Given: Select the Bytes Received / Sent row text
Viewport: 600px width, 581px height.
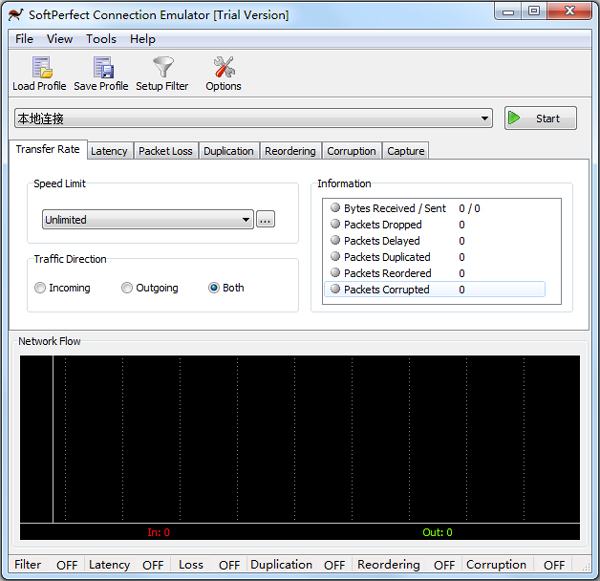Looking at the screenshot, I should coord(395,208).
